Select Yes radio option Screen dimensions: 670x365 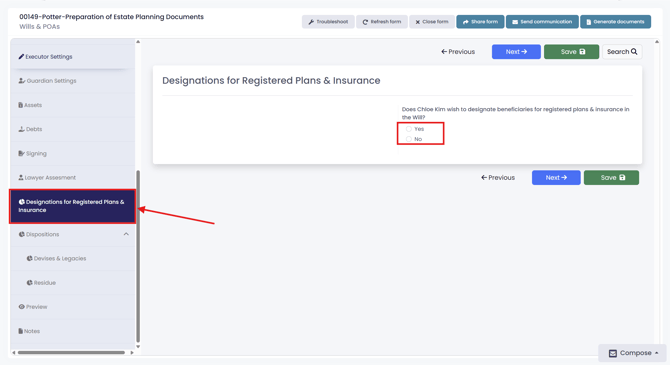click(x=409, y=129)
